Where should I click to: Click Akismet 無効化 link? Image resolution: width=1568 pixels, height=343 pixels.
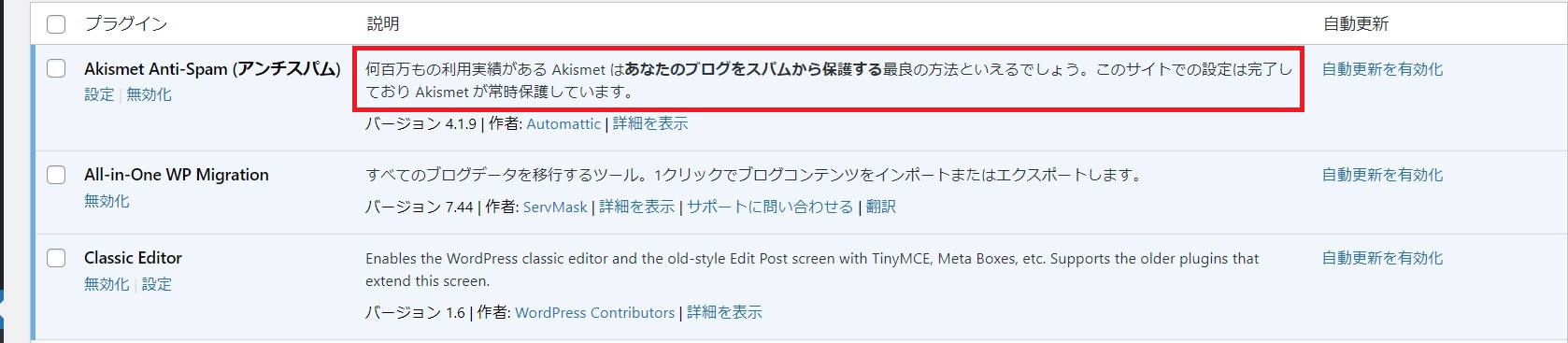(x=149, y=94)
